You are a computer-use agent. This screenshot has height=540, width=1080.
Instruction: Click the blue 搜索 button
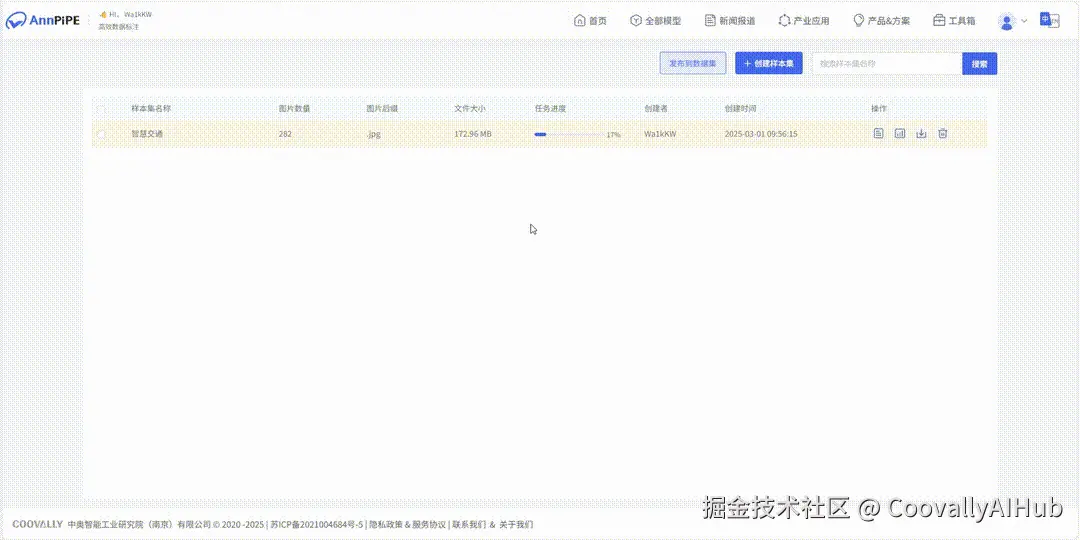point(979,63)
